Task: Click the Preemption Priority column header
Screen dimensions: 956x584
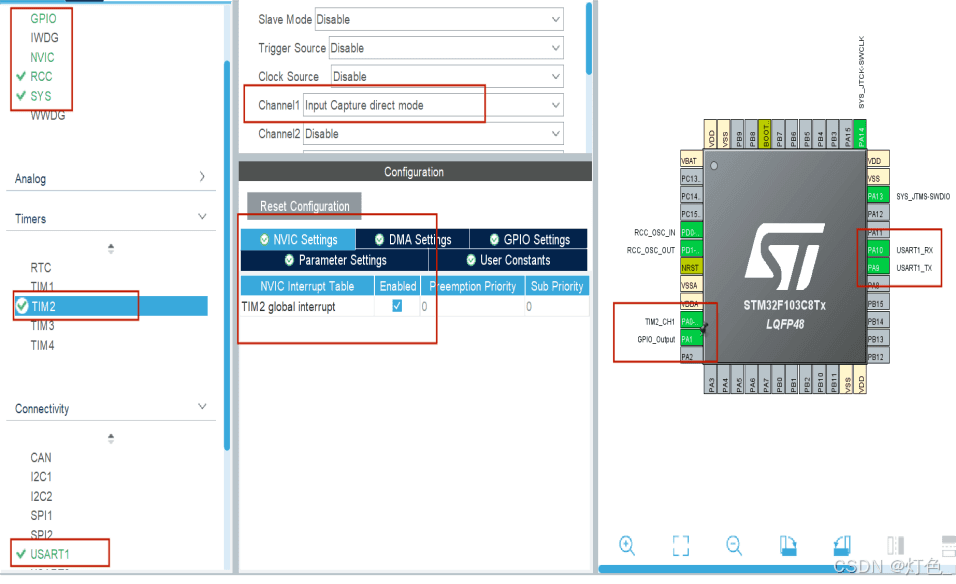Action: click(x=473, y=286)
